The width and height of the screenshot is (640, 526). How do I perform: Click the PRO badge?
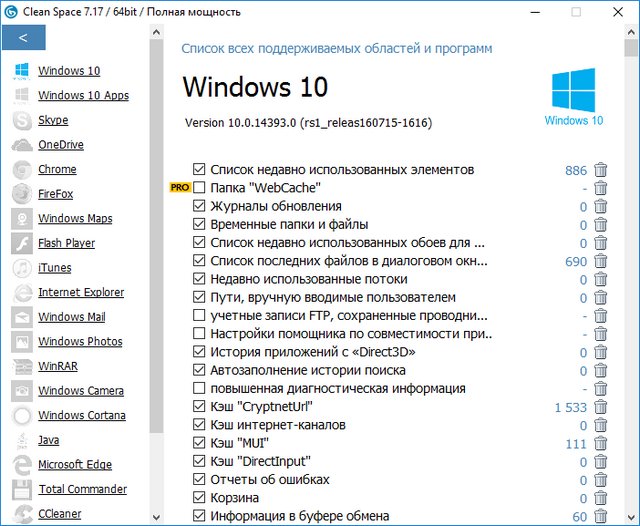(180, 187)
